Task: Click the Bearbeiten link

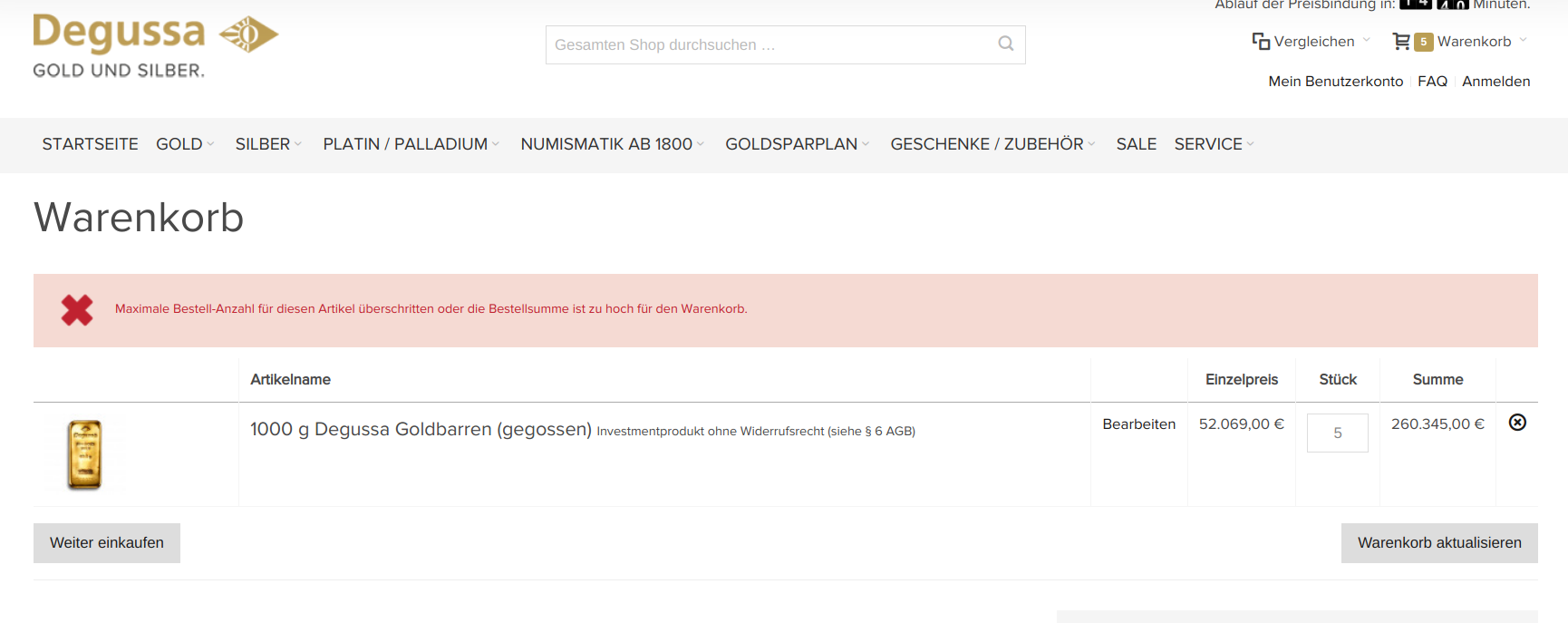Action: click(x=1138, y=423)
